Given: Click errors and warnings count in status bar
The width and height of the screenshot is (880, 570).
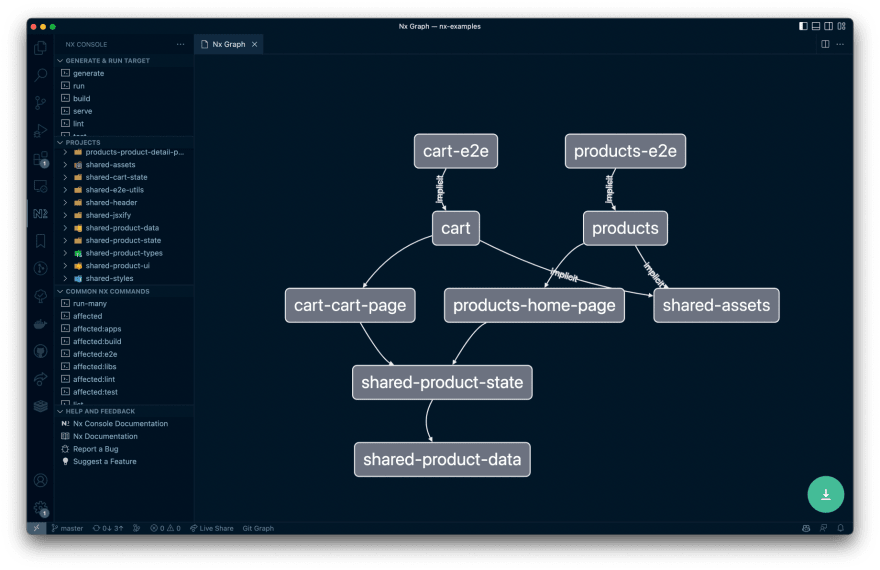Looking at the screenshot, I should (x=165, y=528).
